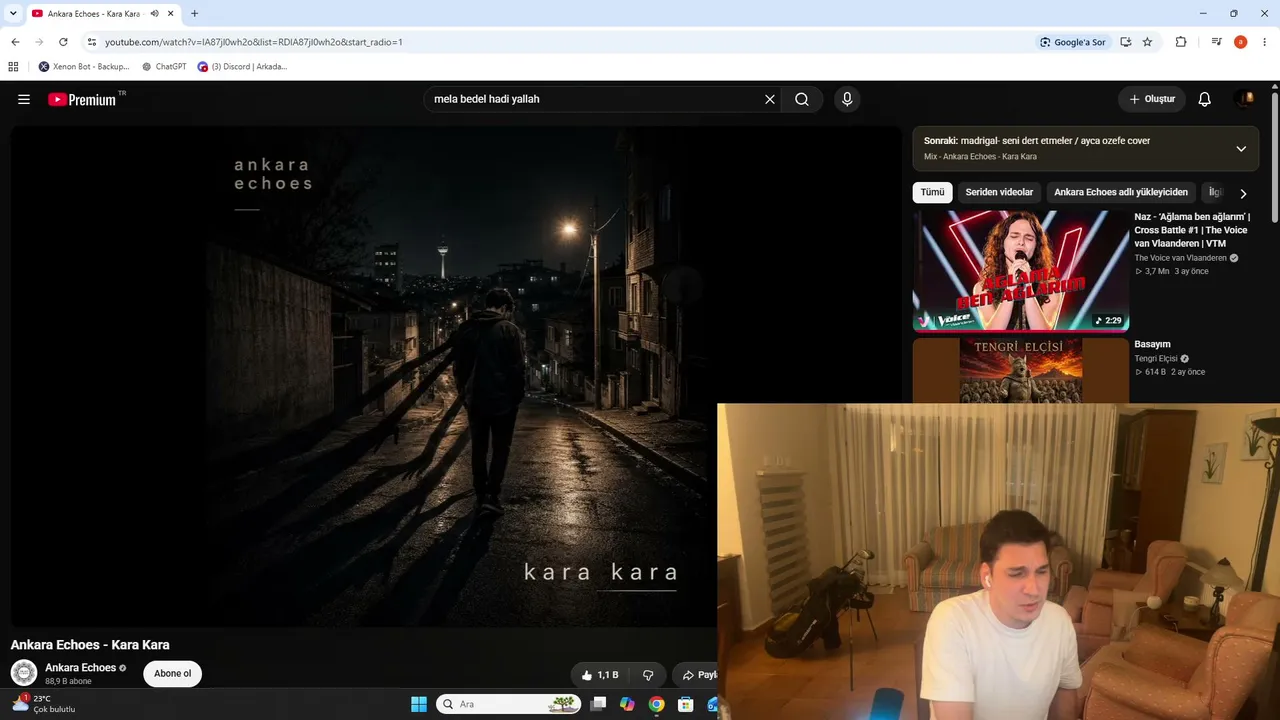Image resolution: width=1280 pixels, height=720 pixels.
Task: Open Chrome three-dot menu
Action: tap(1265, 42)
